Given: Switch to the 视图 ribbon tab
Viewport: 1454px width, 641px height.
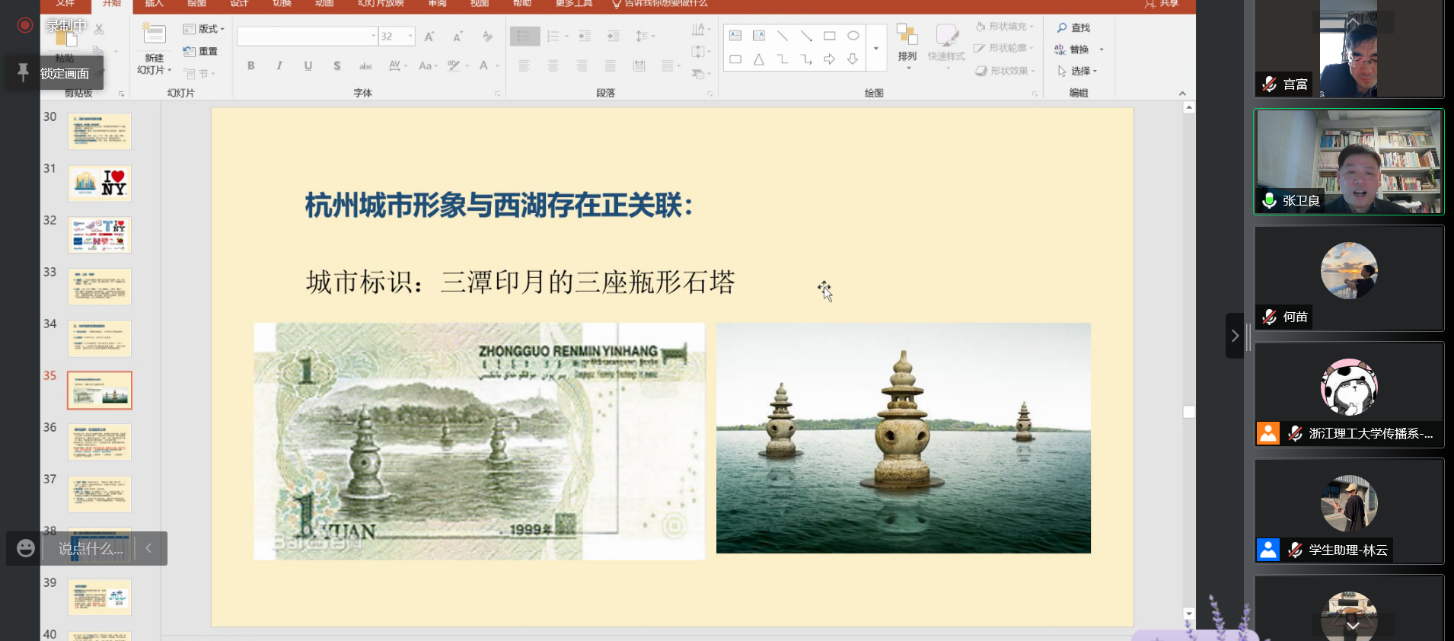Looking at the screenshot, I should tap(479, 4).
